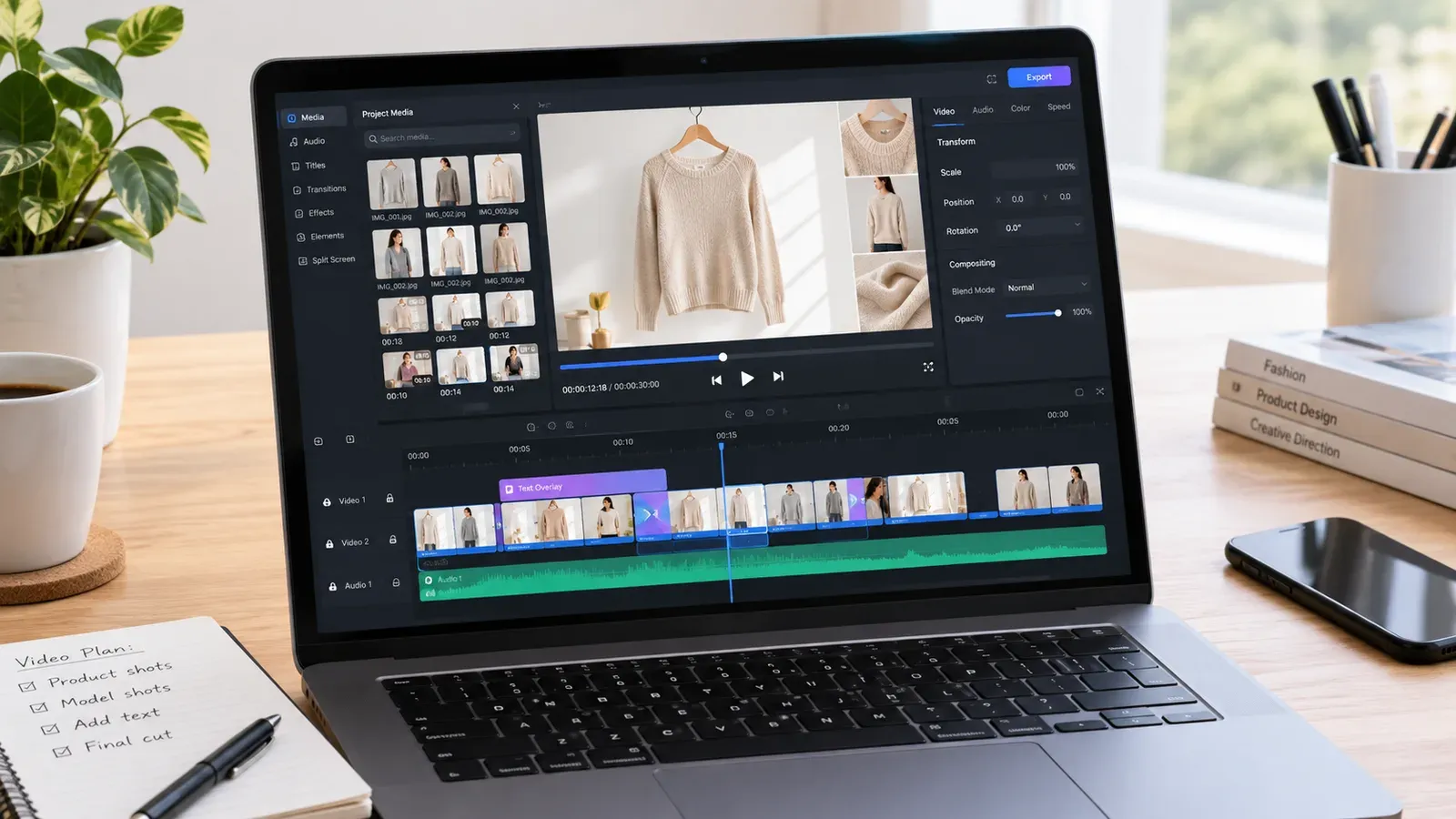Click the Scale value field showing 100%
The image size is (1456, 819).
(x=1036, y=168)
